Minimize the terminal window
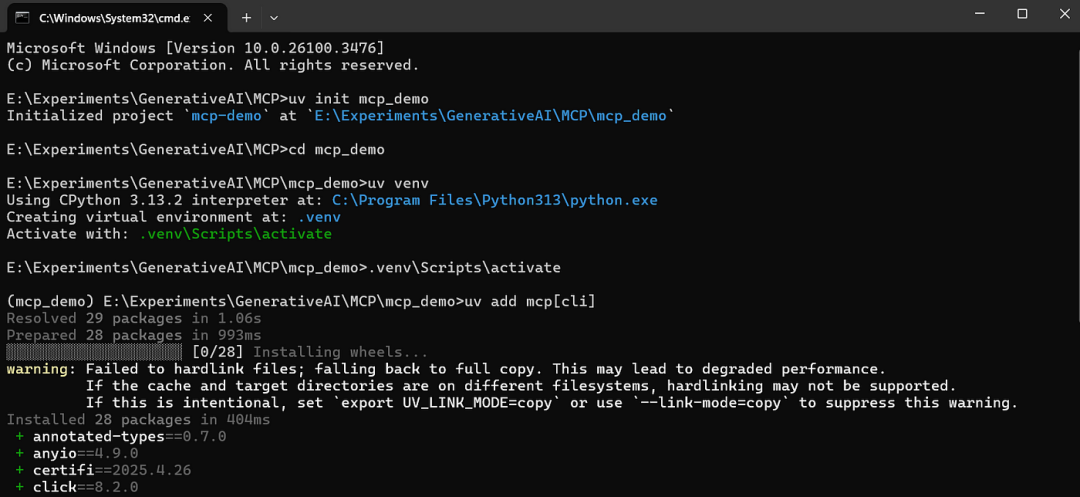 [x=976, y=14]
